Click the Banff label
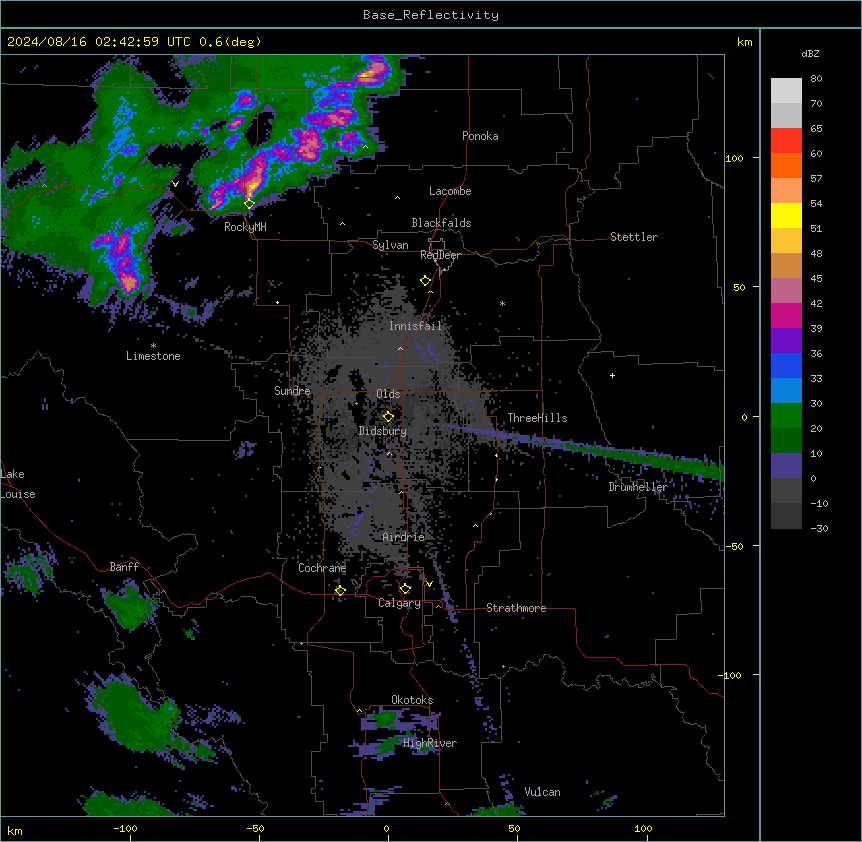The image size is (862, 842). [124, 567]
